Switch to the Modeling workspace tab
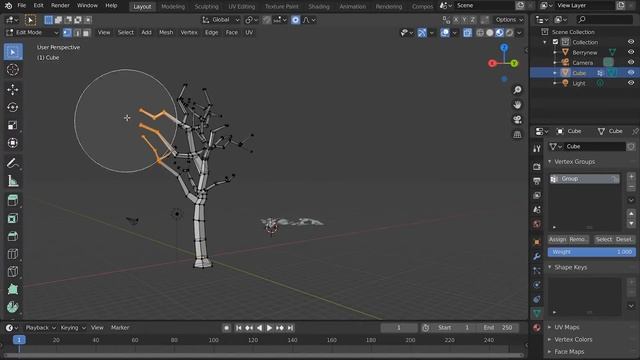640x360 pixels. point(173,7)
